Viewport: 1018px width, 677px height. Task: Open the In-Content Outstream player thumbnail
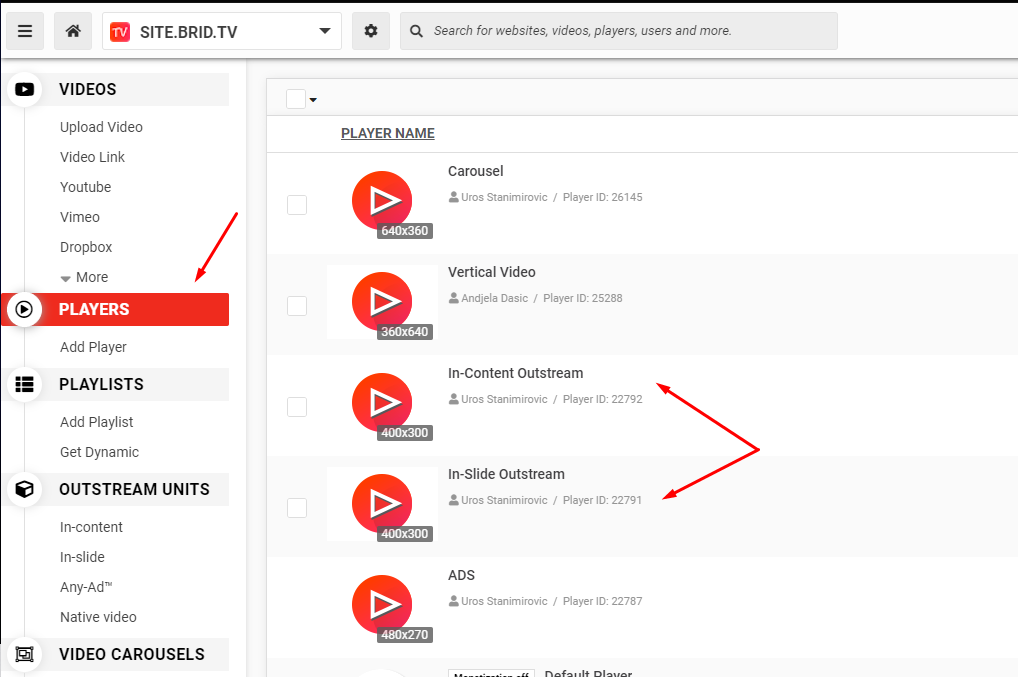tap(383, 404)
